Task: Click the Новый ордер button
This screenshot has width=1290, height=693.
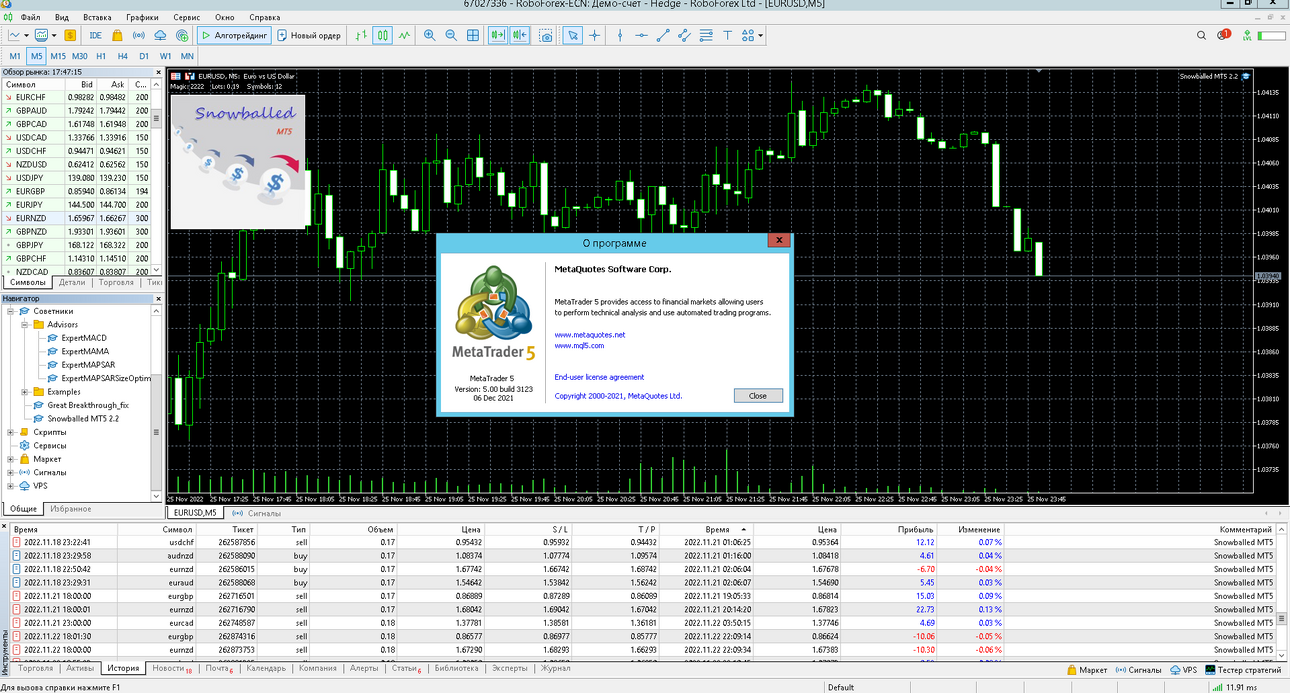Action: (309, 35)
